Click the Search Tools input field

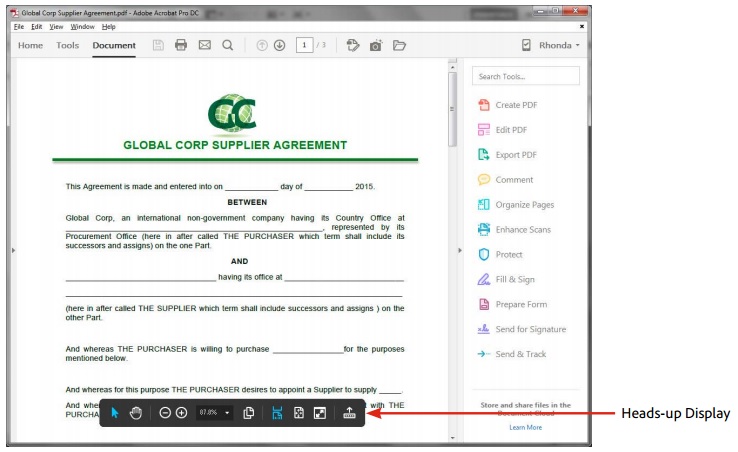(x=525, y=76)
